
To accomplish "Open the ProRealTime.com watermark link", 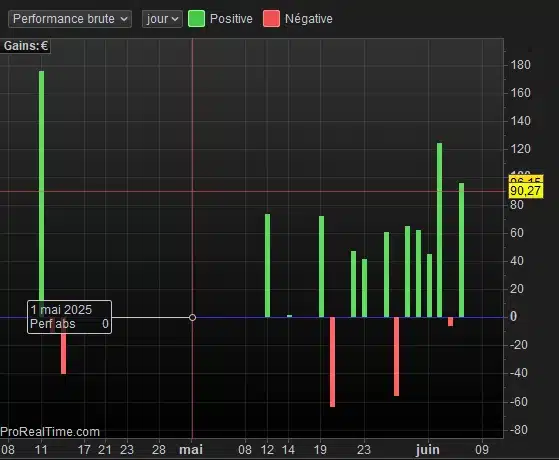I will click(x=50, y=432).
